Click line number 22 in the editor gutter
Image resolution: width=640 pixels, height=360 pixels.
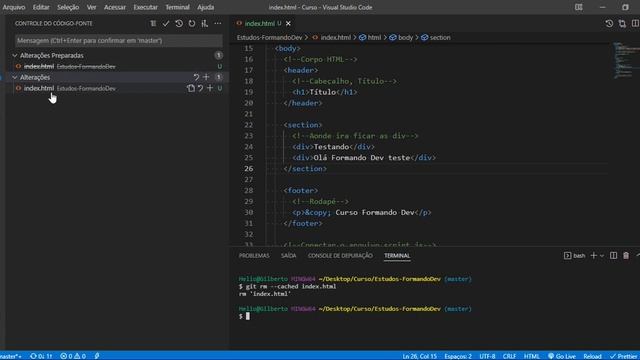pyautogui.click(x=249, y=125)
